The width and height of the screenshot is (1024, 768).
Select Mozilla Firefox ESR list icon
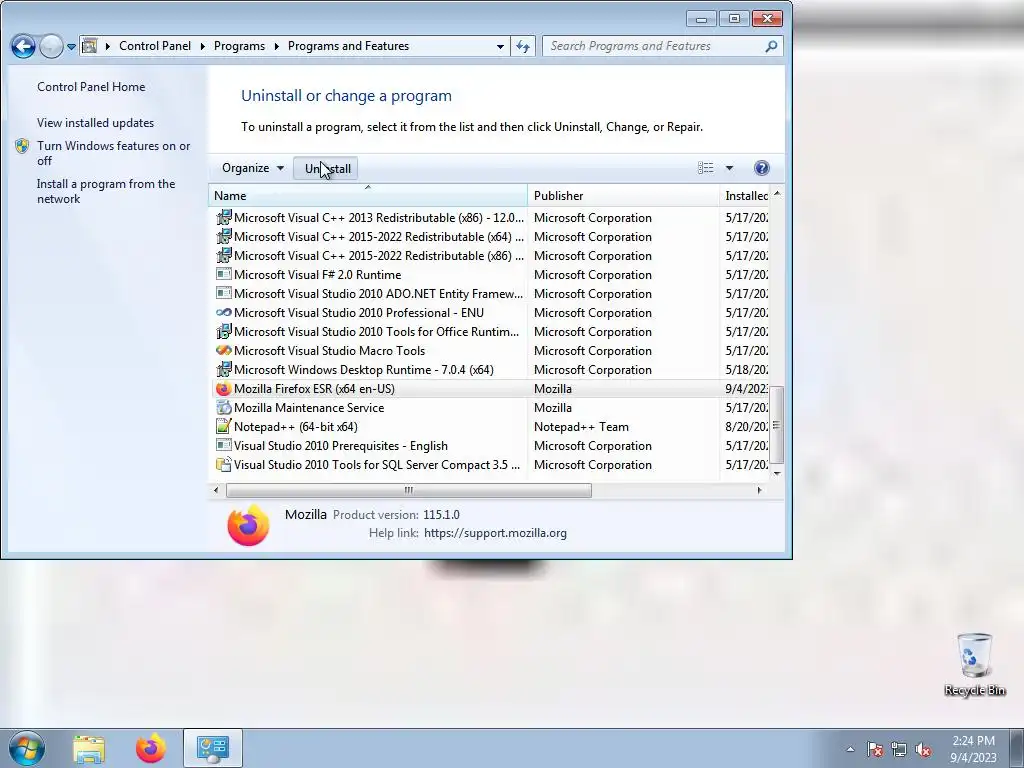tap(223, 389)
